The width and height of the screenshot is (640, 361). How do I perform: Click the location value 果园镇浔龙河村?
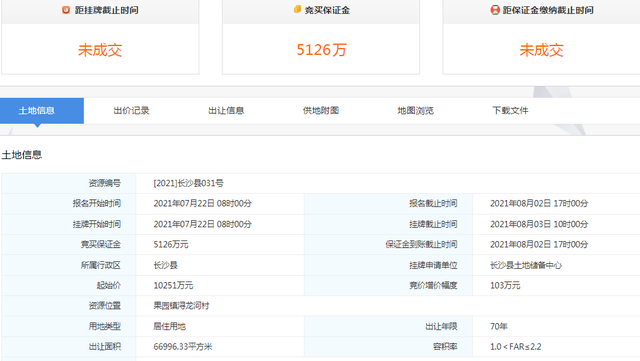point(181,306)
